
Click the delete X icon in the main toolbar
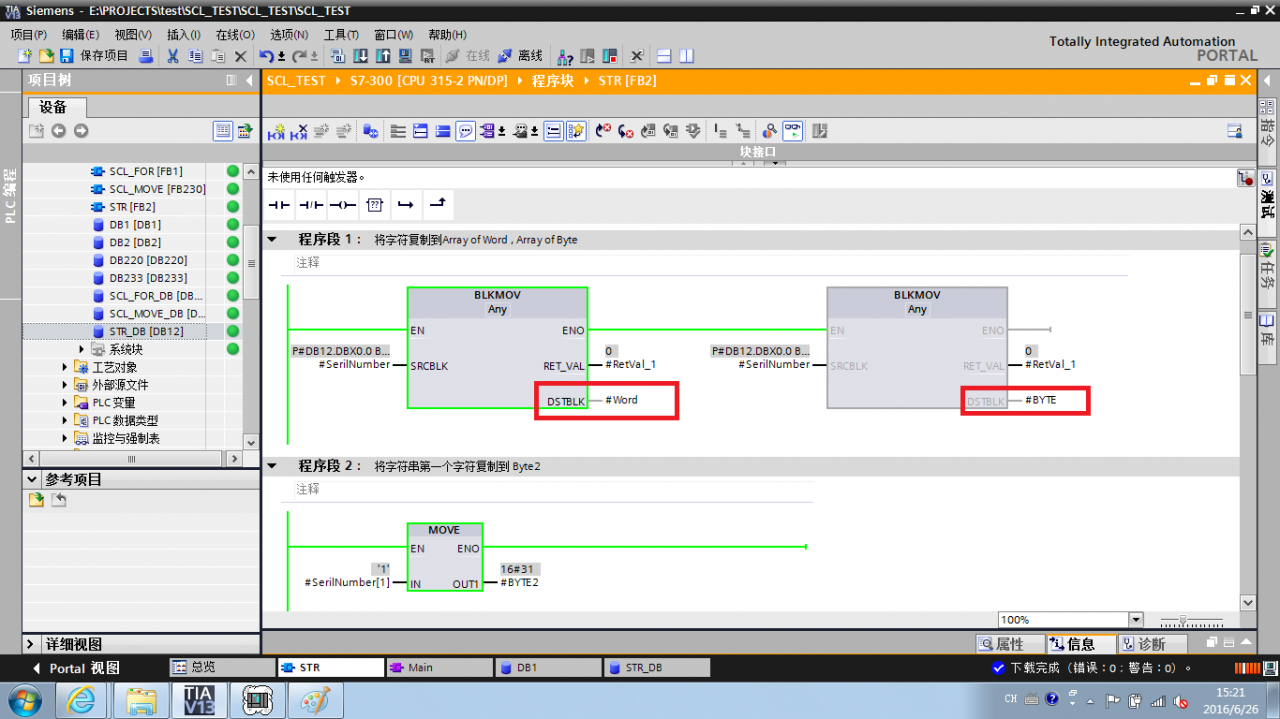pos(240,56)
